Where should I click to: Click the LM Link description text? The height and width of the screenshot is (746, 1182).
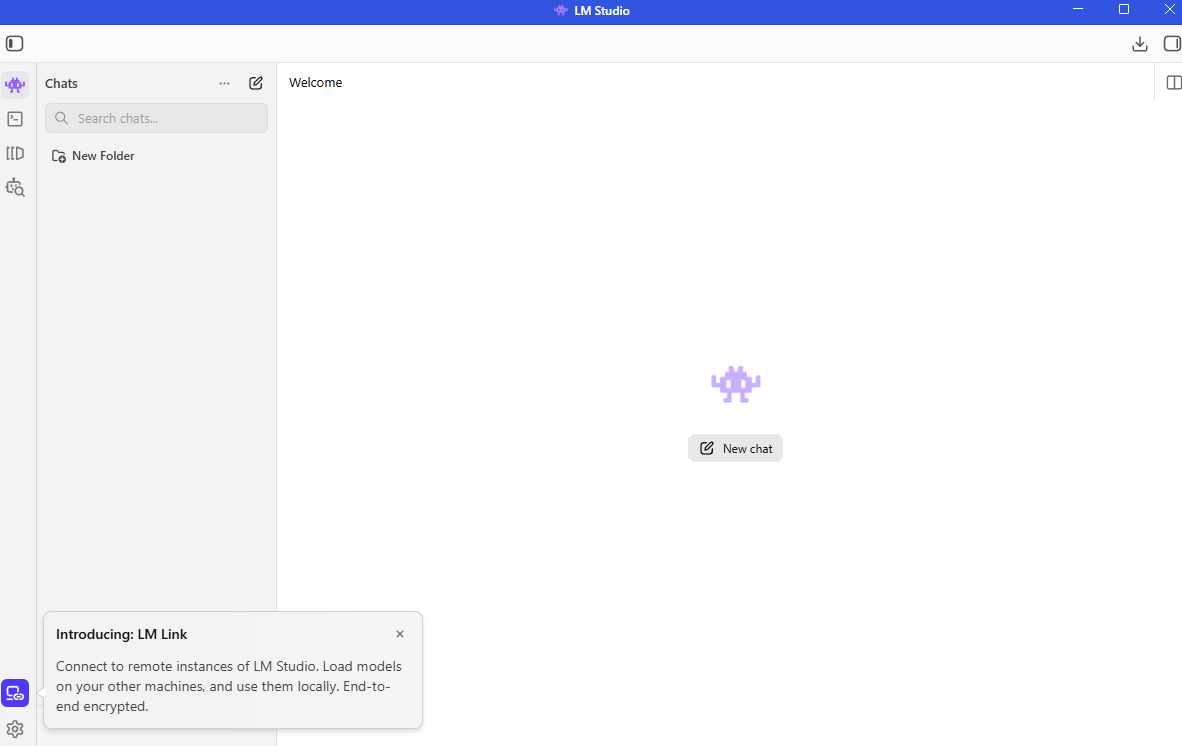(228, 686)
